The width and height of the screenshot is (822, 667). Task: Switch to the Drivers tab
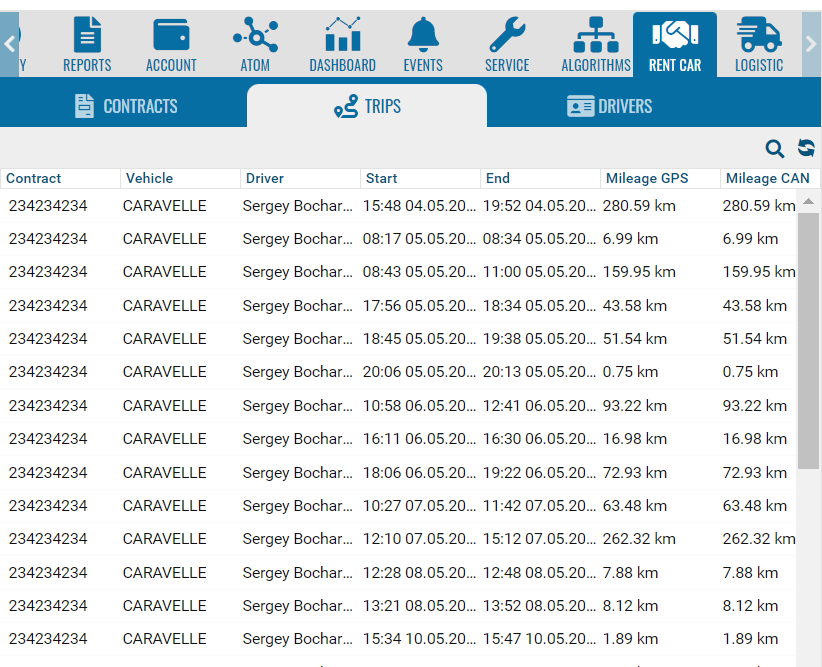click(609, 106)
